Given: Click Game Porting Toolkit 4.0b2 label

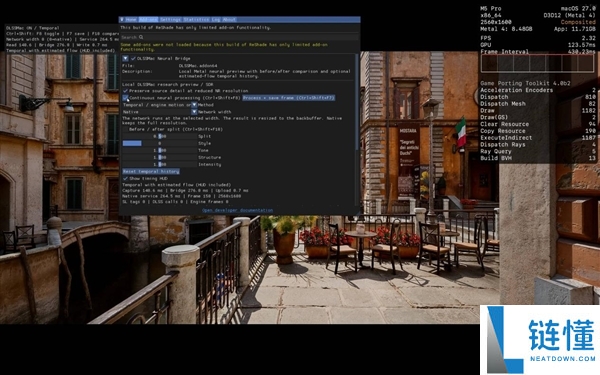Looking at the screenshot, I should coord(525,83).
